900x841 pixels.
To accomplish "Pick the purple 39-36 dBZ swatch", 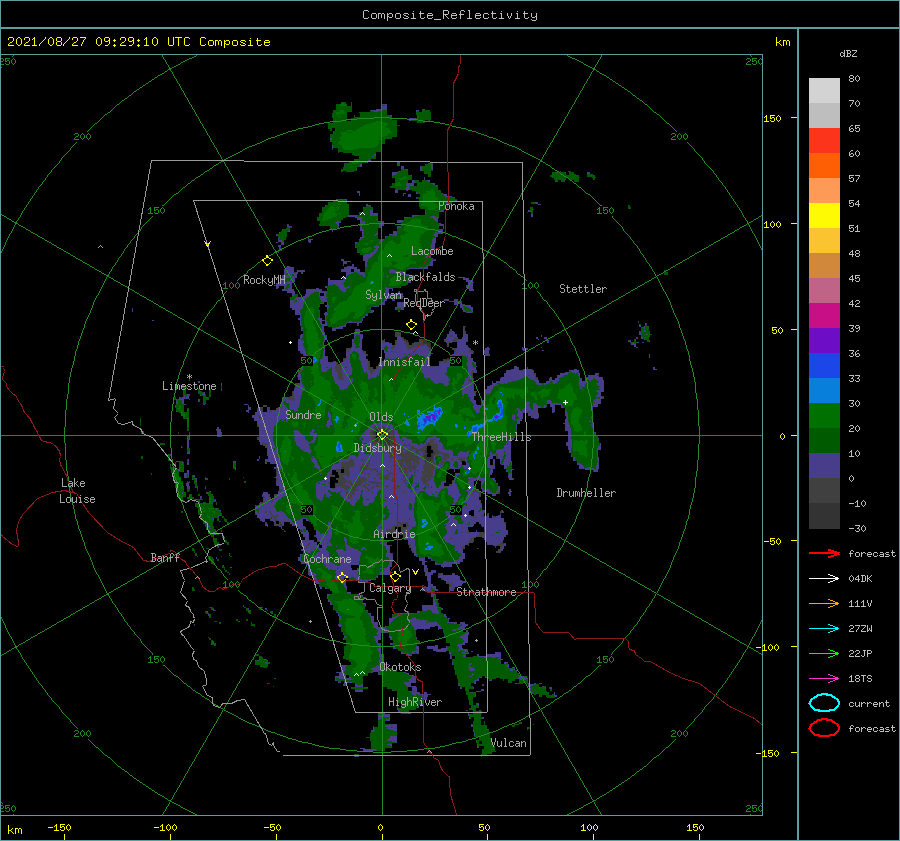I will point(824,341).
